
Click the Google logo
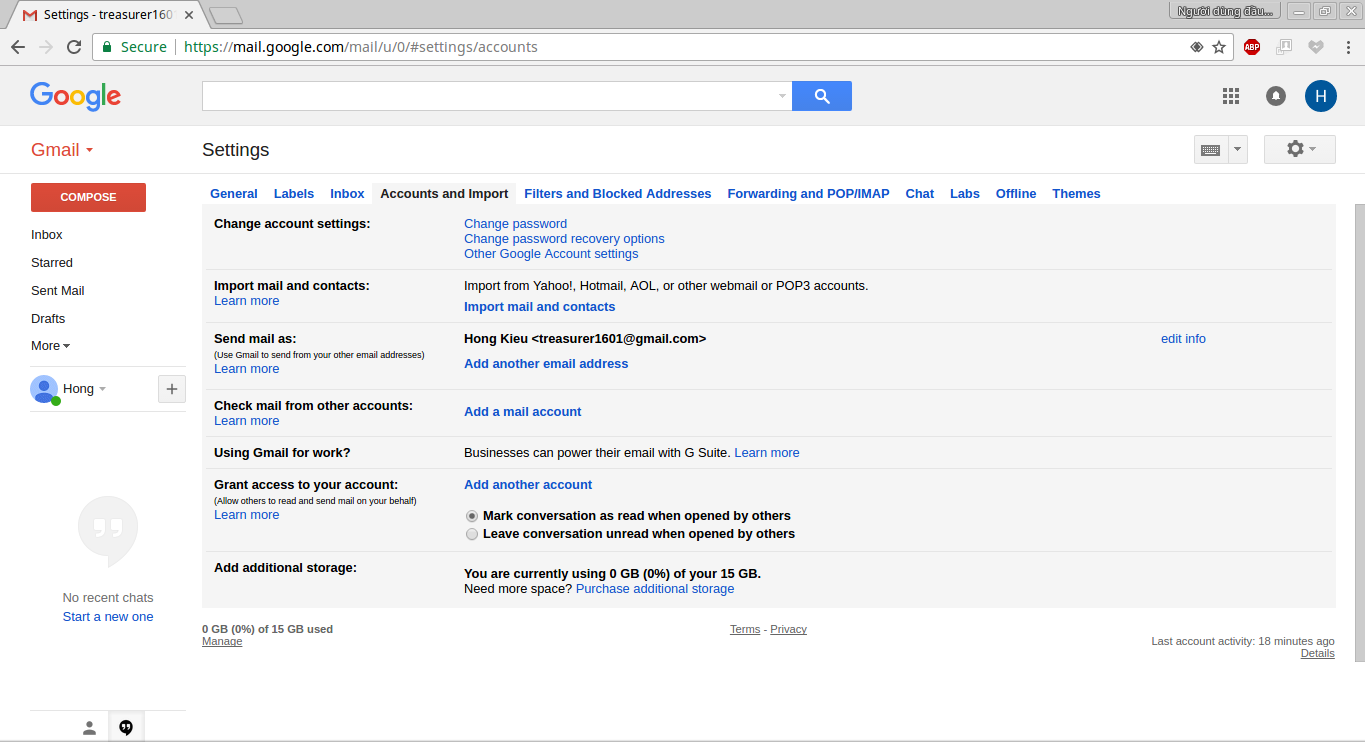click(75, 96)
